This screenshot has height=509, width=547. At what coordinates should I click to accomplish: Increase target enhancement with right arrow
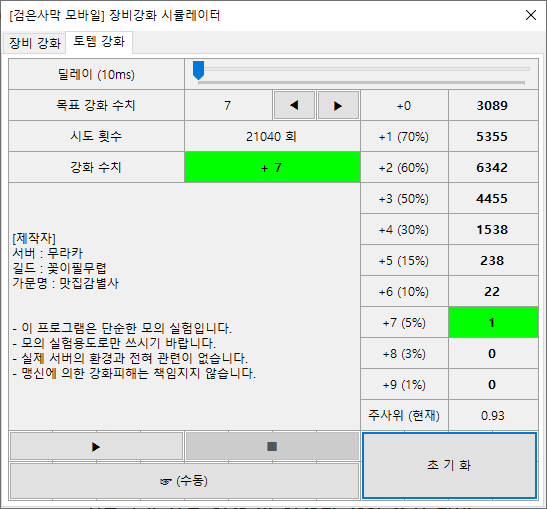(x=338, y=105)
